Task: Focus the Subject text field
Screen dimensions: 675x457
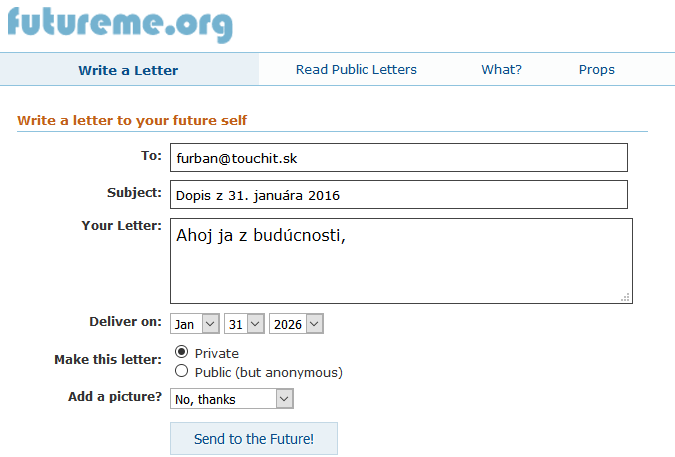Action: [398, 195]
